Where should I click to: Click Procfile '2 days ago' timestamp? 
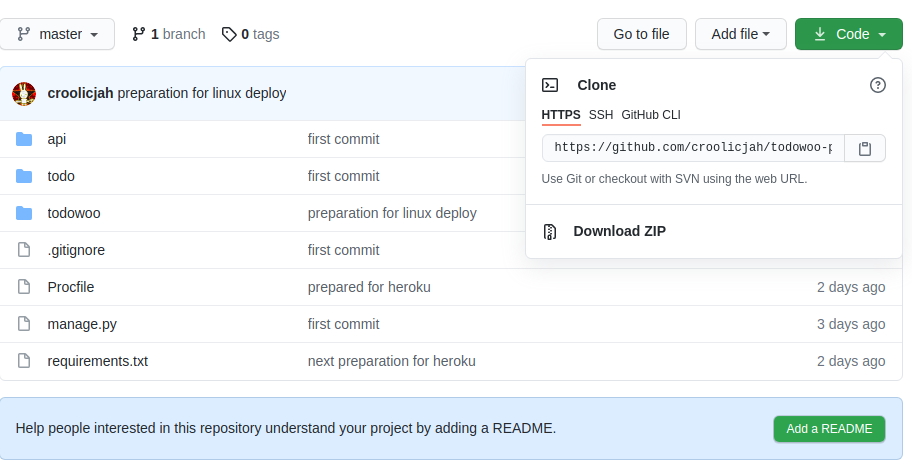coord(851,287)
